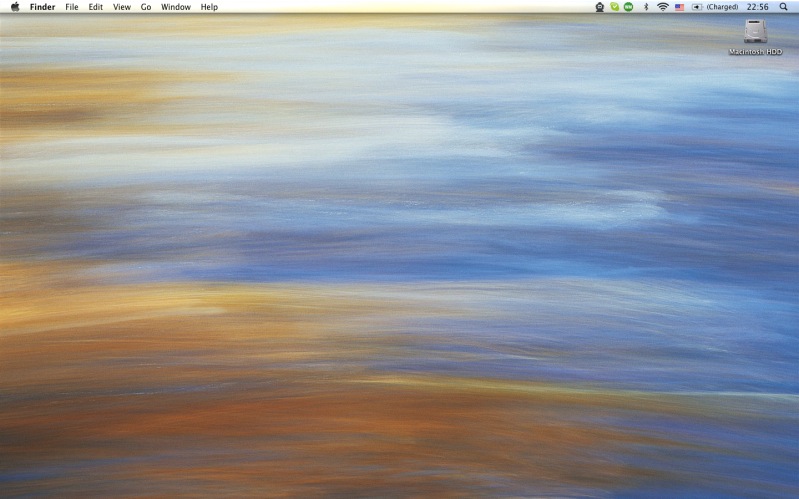Open the Apple menu
Image resolution: width=799 pixels, height=499 pixels.
pos(15,7)
